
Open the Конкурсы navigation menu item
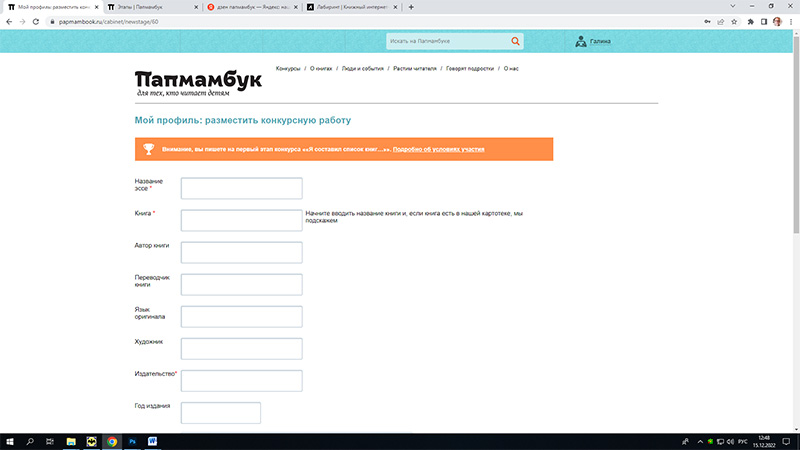(x=288, y=68)
